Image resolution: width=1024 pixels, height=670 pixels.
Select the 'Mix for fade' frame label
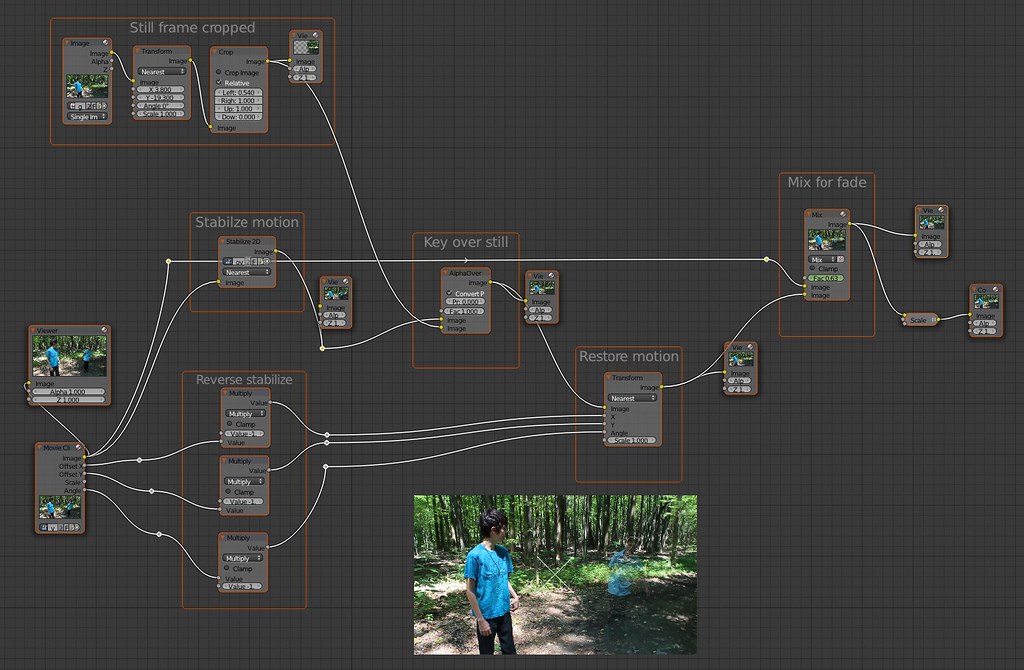[x=827, y=182]
